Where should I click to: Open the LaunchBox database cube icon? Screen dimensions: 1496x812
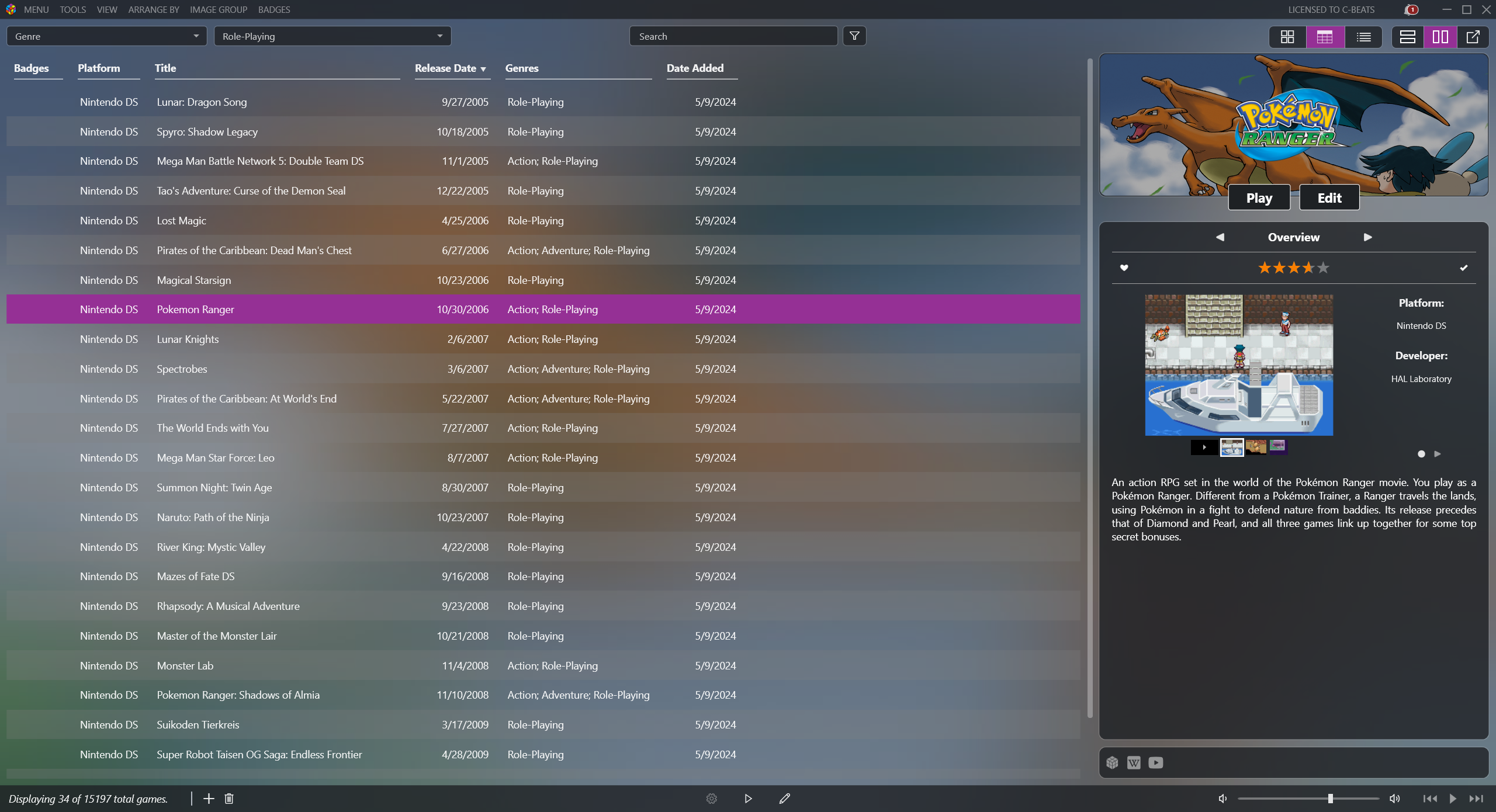pyautogui.click(x=1112, y=763)
